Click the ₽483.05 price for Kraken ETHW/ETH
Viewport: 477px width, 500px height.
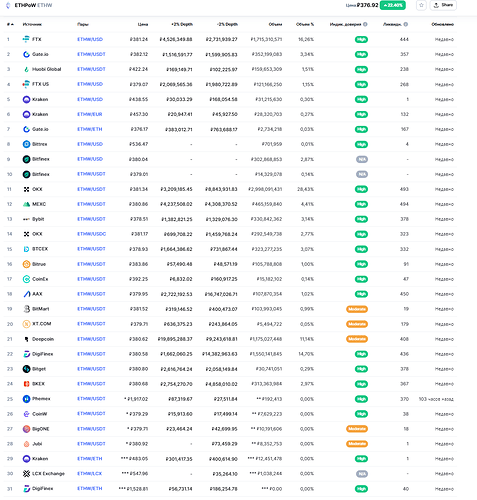point(139,459)
